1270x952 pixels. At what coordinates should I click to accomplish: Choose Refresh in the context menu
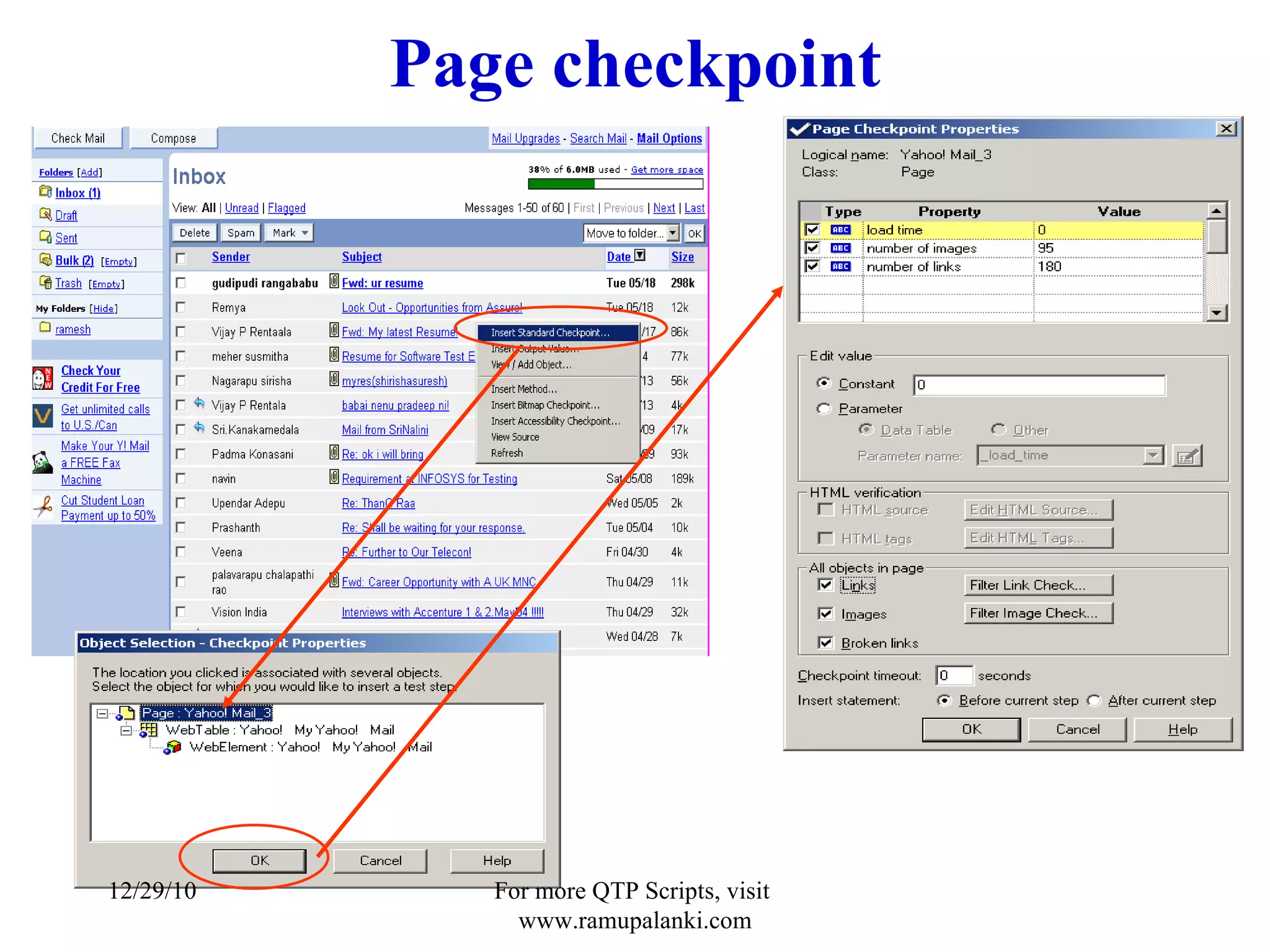(x=507, y=454)
